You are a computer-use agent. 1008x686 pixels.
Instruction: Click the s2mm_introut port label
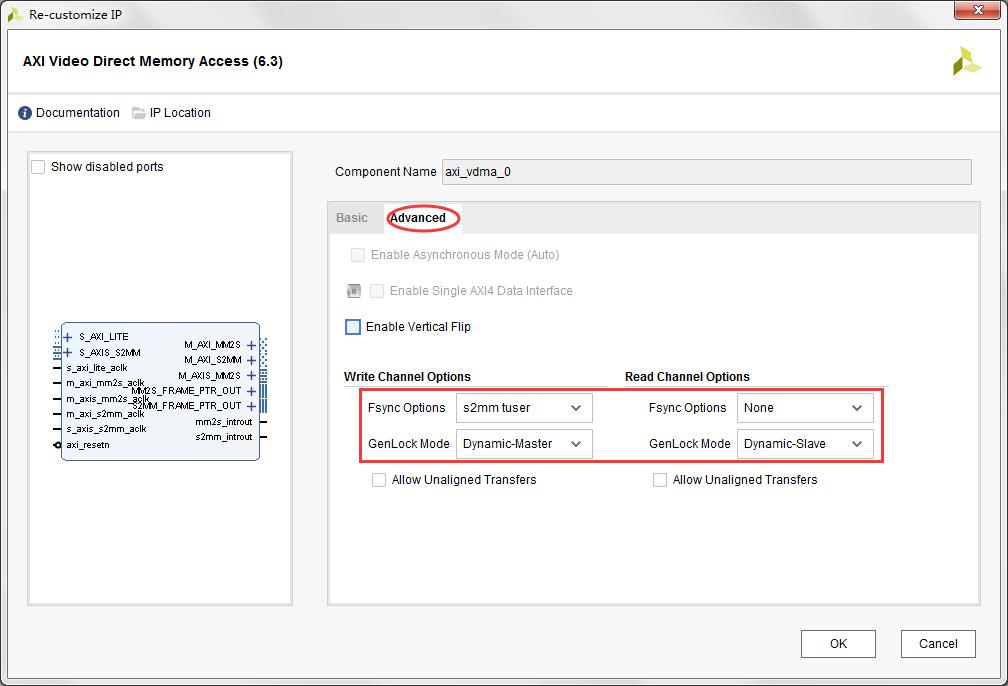point(224,437)
